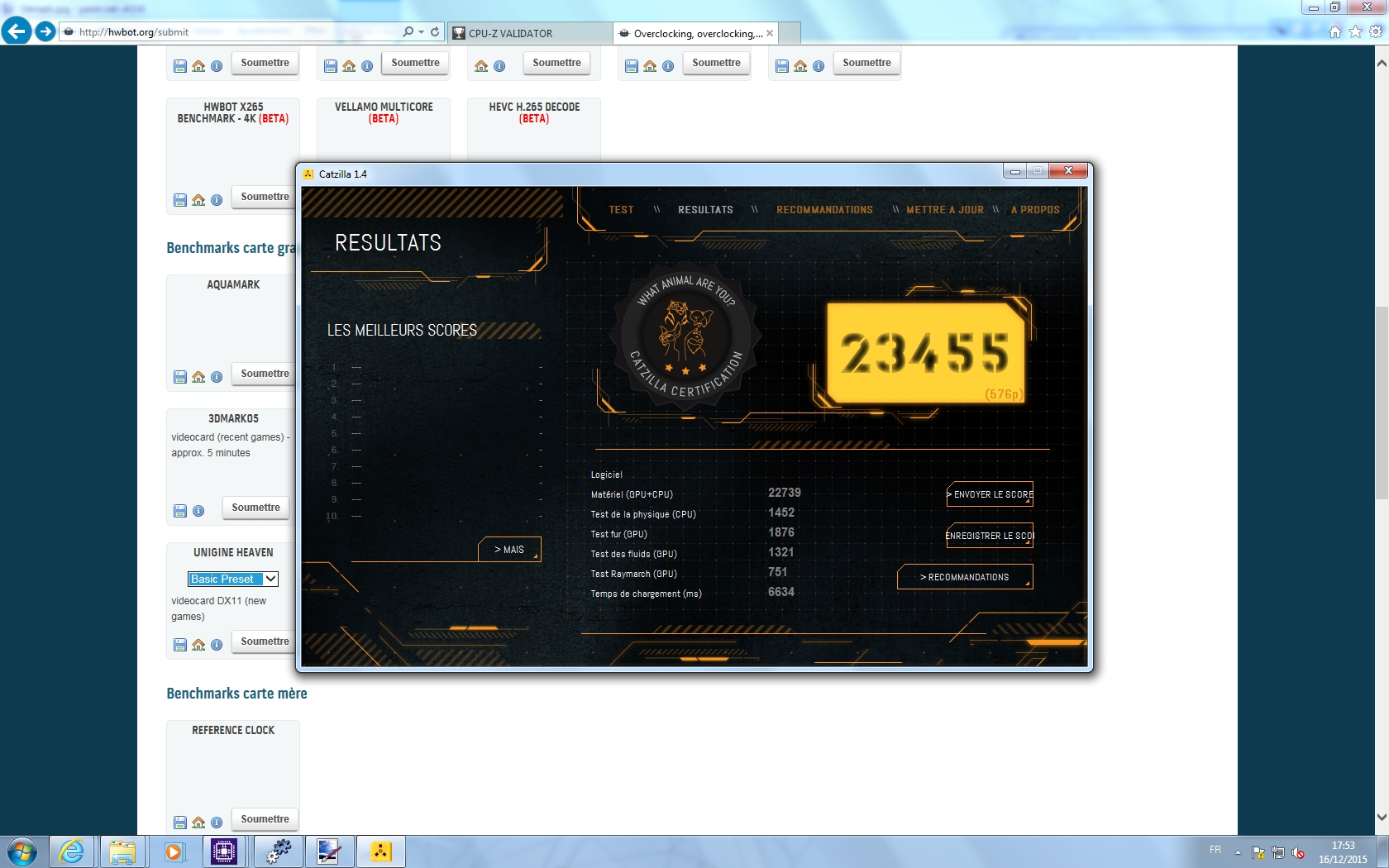Image resolution: width=1389 pixels, height=868 pixels.
Task: Click the > MAIS button under best scores
Action: [509, 550]
